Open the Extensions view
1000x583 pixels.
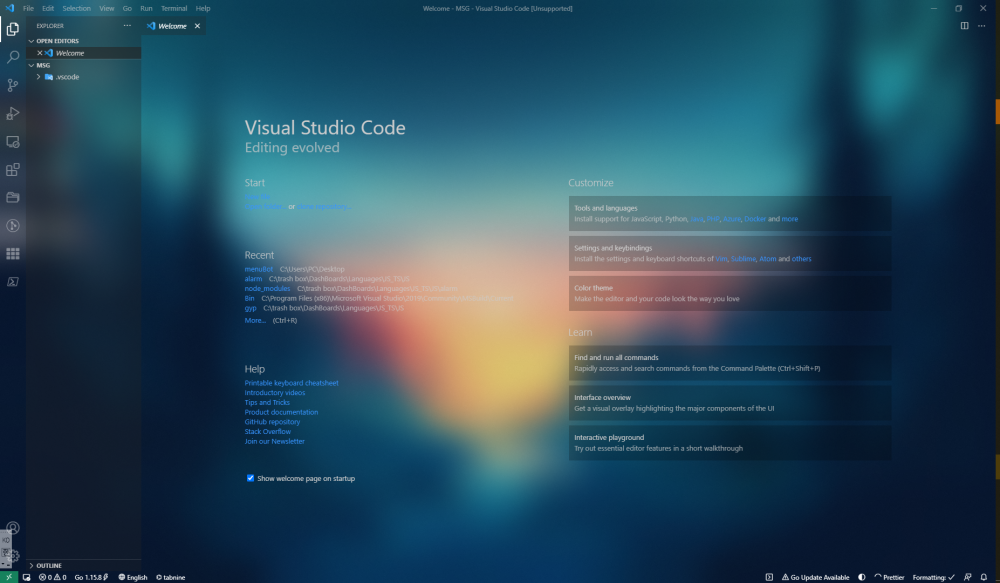(13, 170)
